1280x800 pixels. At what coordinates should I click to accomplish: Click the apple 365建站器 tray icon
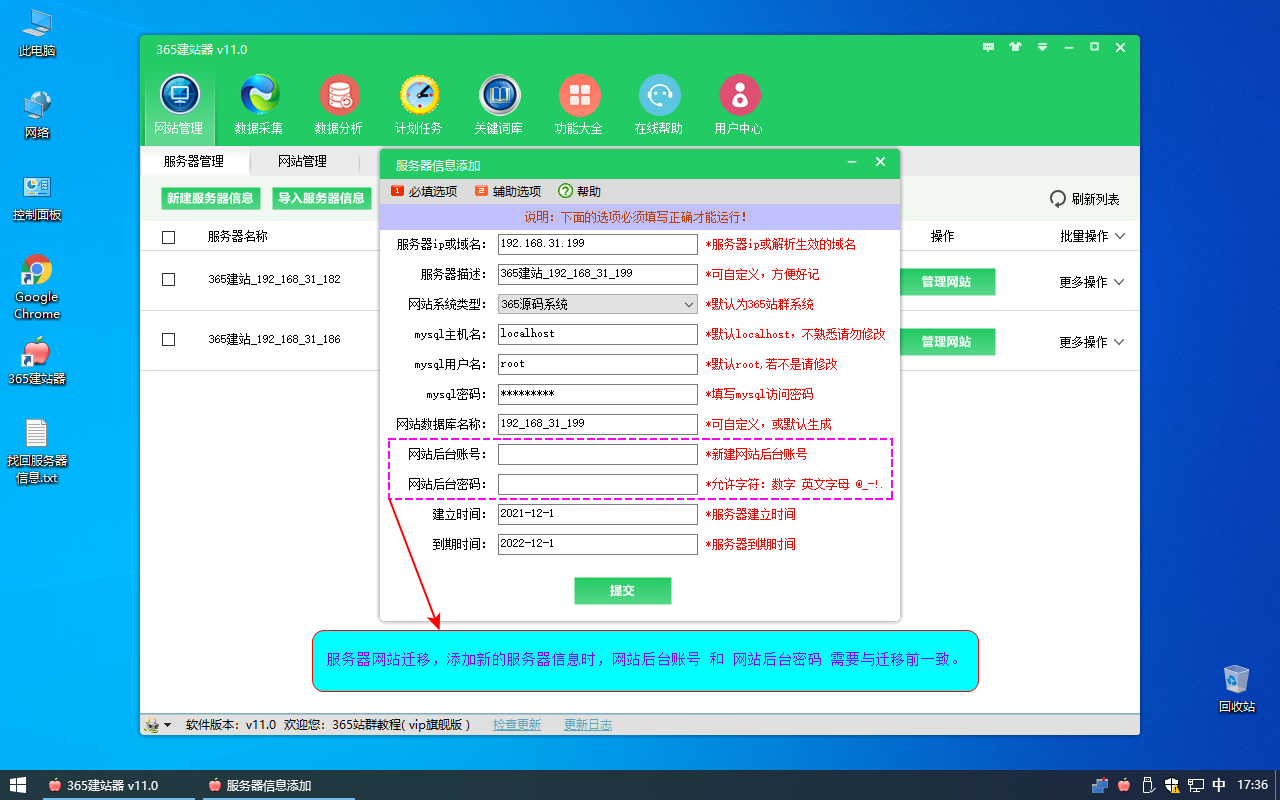[x=1124, y=785]
